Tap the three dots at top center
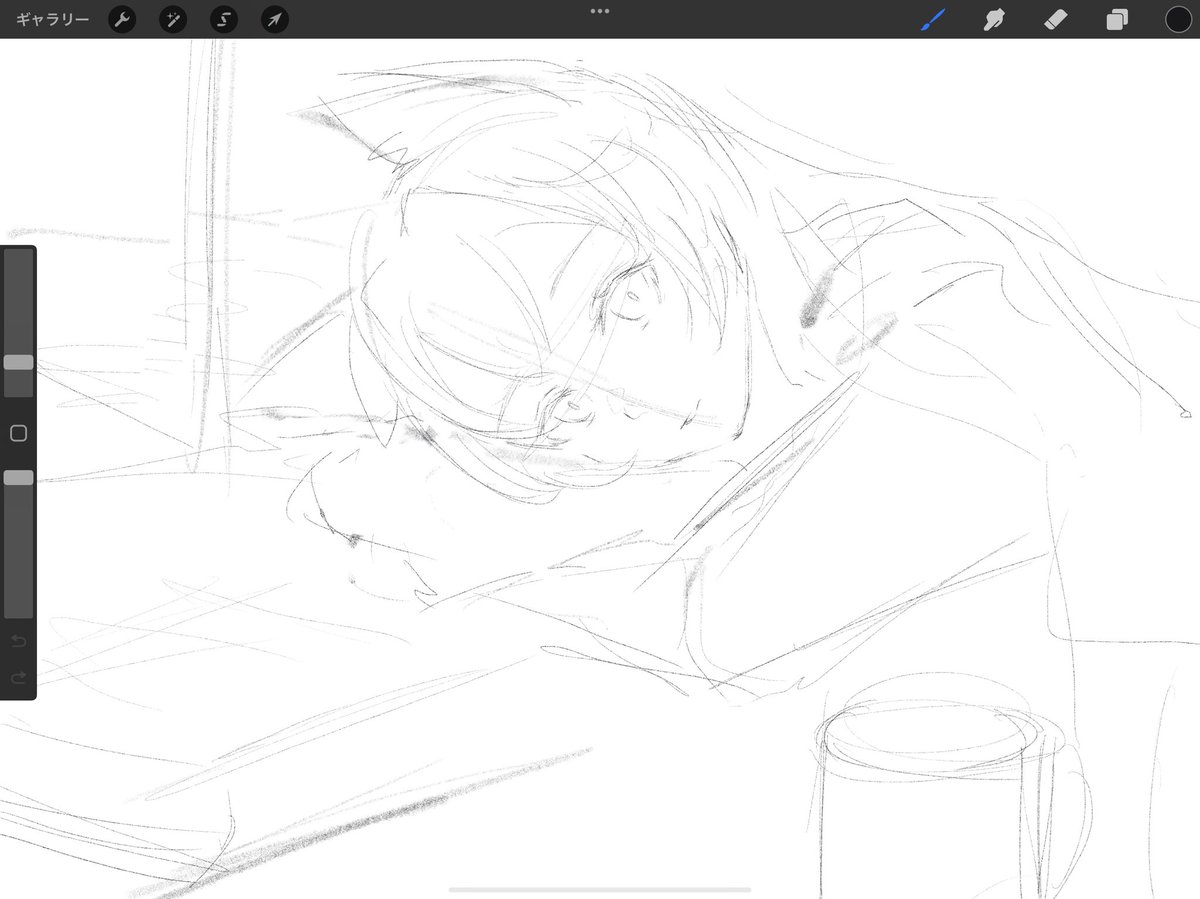 pyautogui.click(x=600, y=11)
